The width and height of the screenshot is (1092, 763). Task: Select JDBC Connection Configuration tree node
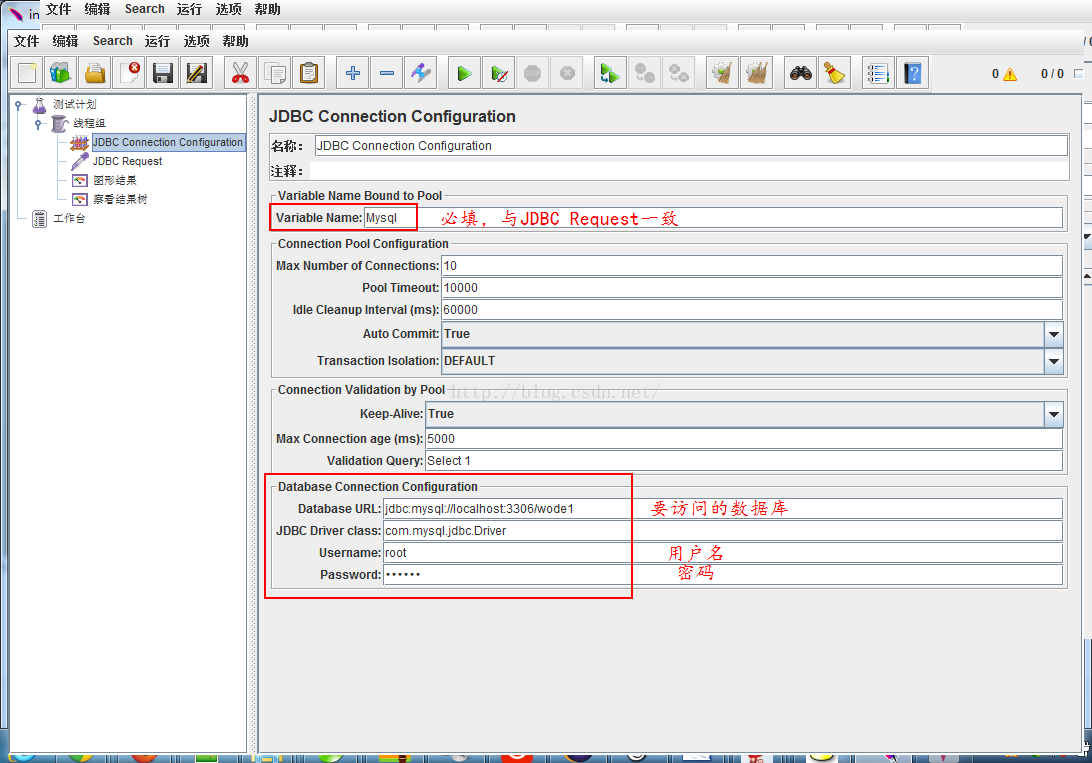[x=168, y=142]
